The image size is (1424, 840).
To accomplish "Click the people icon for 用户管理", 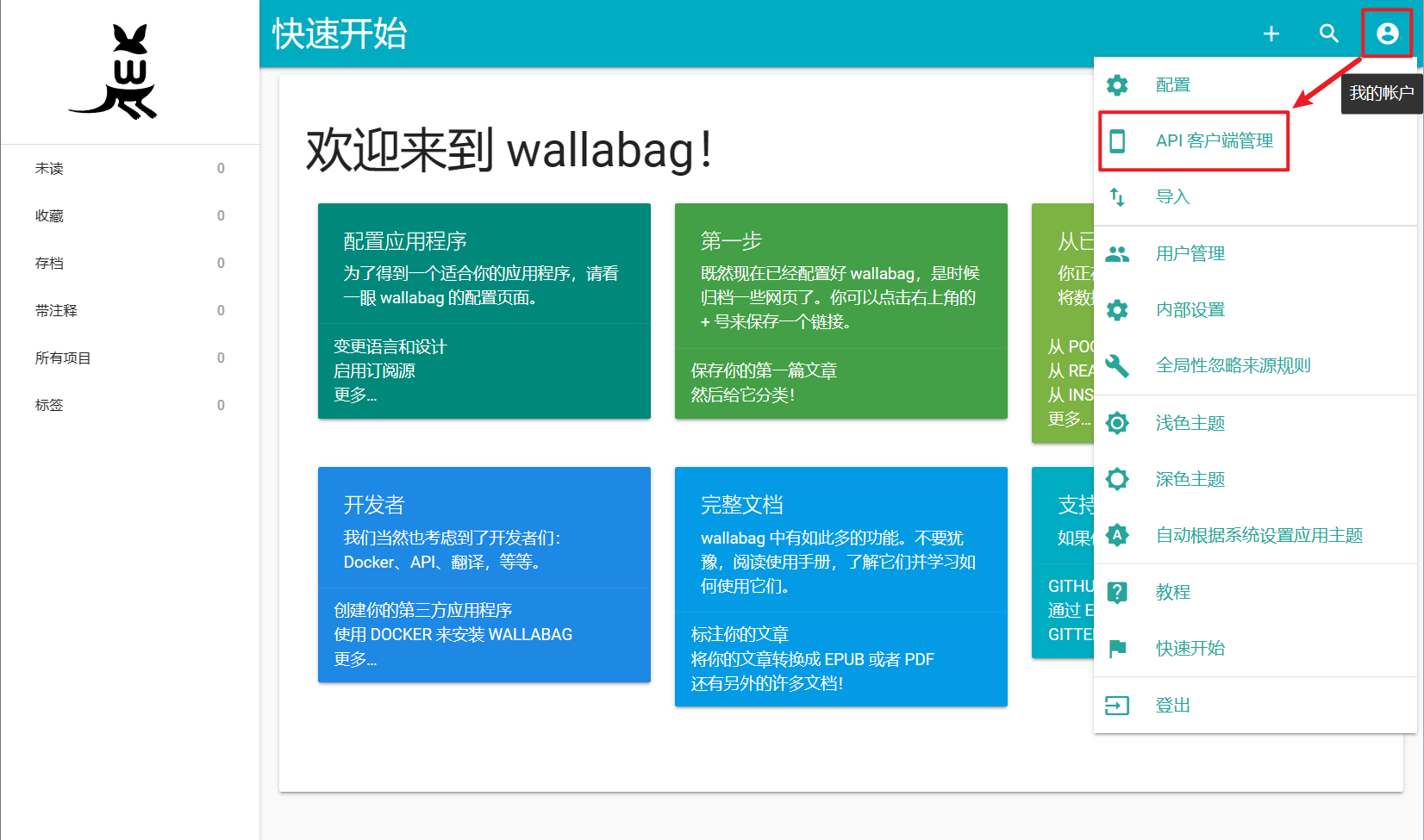I will [x=1117, y=252].
